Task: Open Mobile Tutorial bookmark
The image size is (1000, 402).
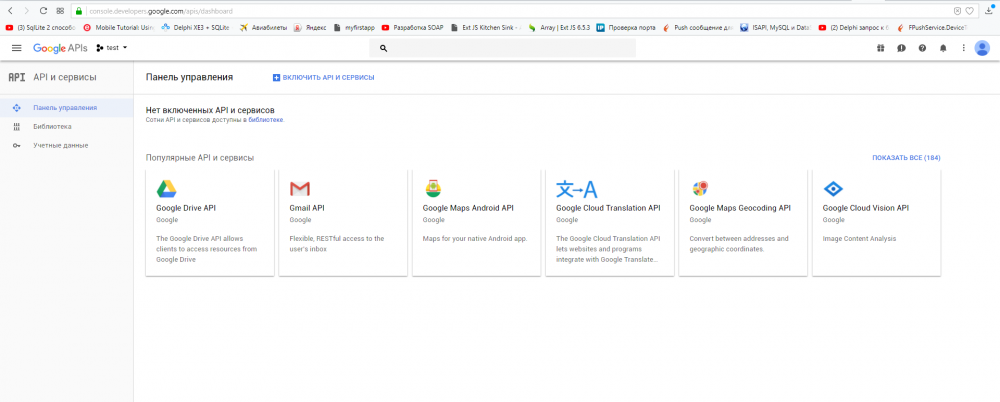Action: [119, 27]
